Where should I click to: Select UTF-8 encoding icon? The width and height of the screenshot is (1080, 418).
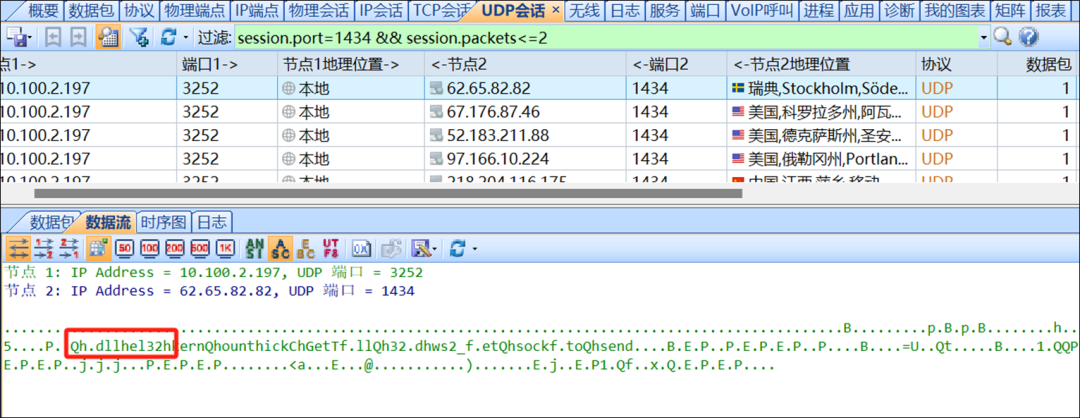point(330,247)
